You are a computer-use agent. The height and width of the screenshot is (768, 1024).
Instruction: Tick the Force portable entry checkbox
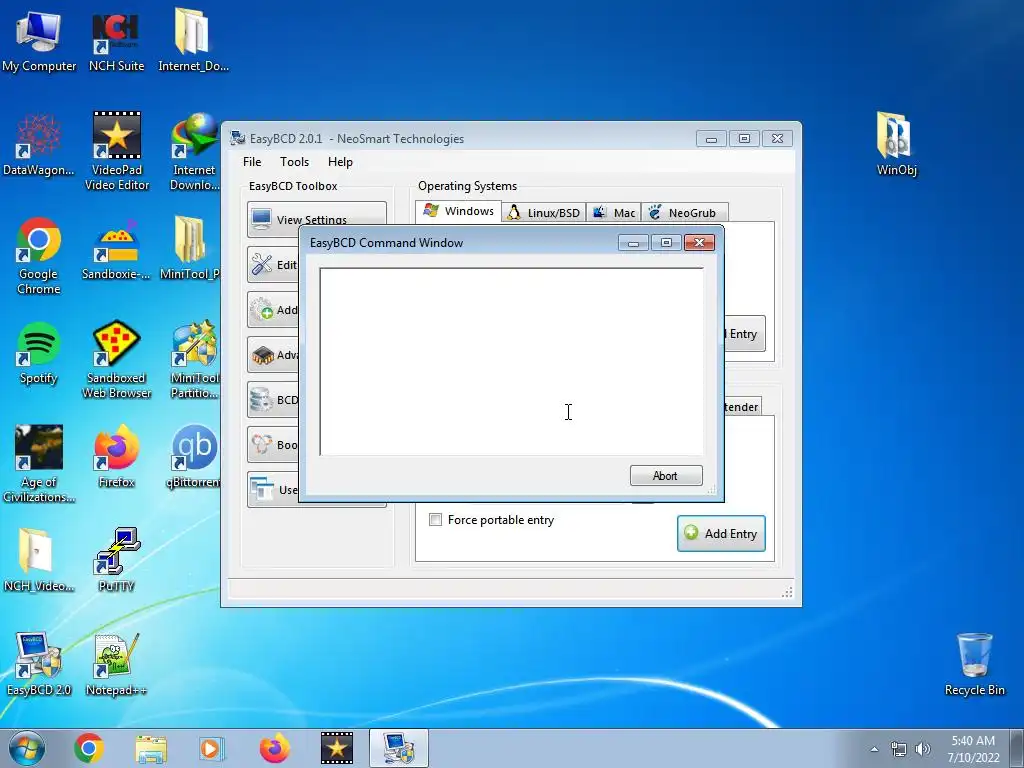pyautogui.click(x=435, y=520)
